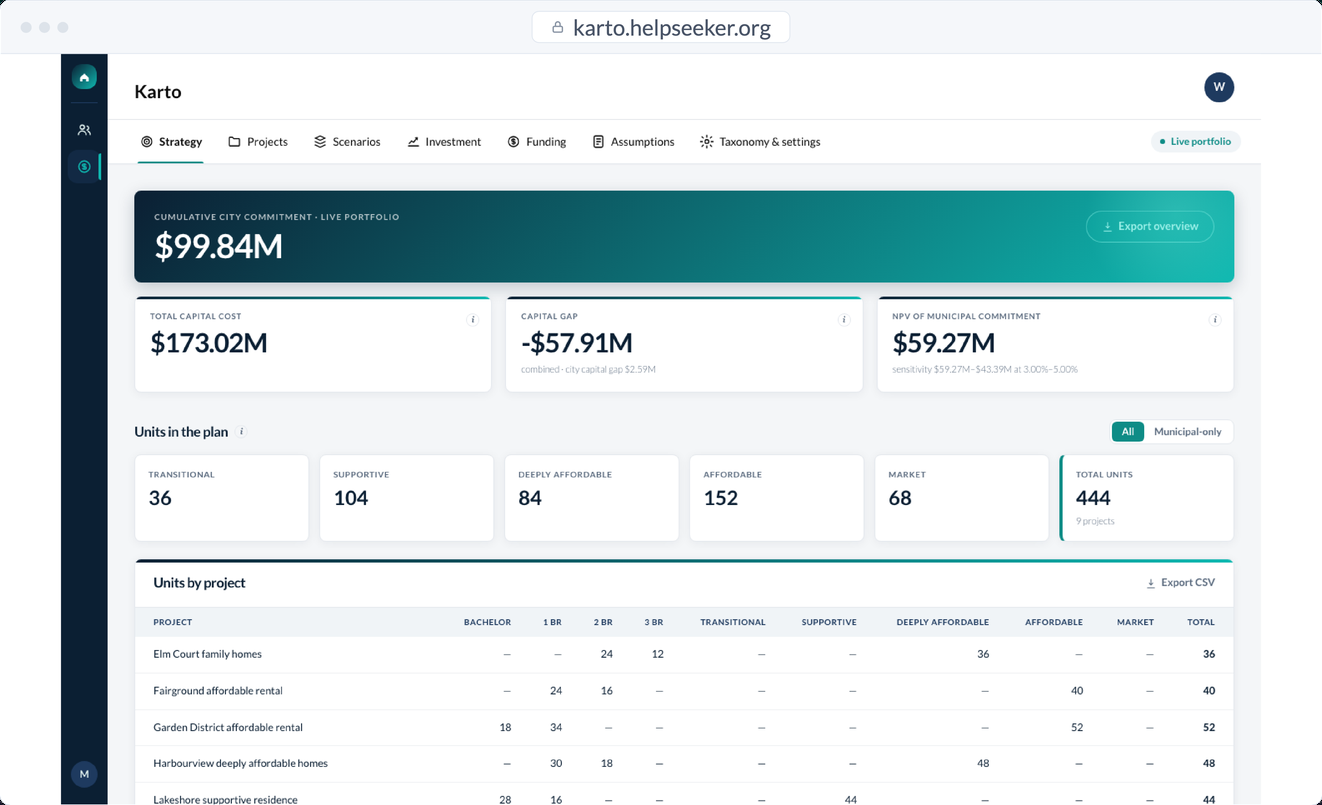Go to Taxonomy & settings tab
This screenshot has height=805, width=1322.
[760, 142]
